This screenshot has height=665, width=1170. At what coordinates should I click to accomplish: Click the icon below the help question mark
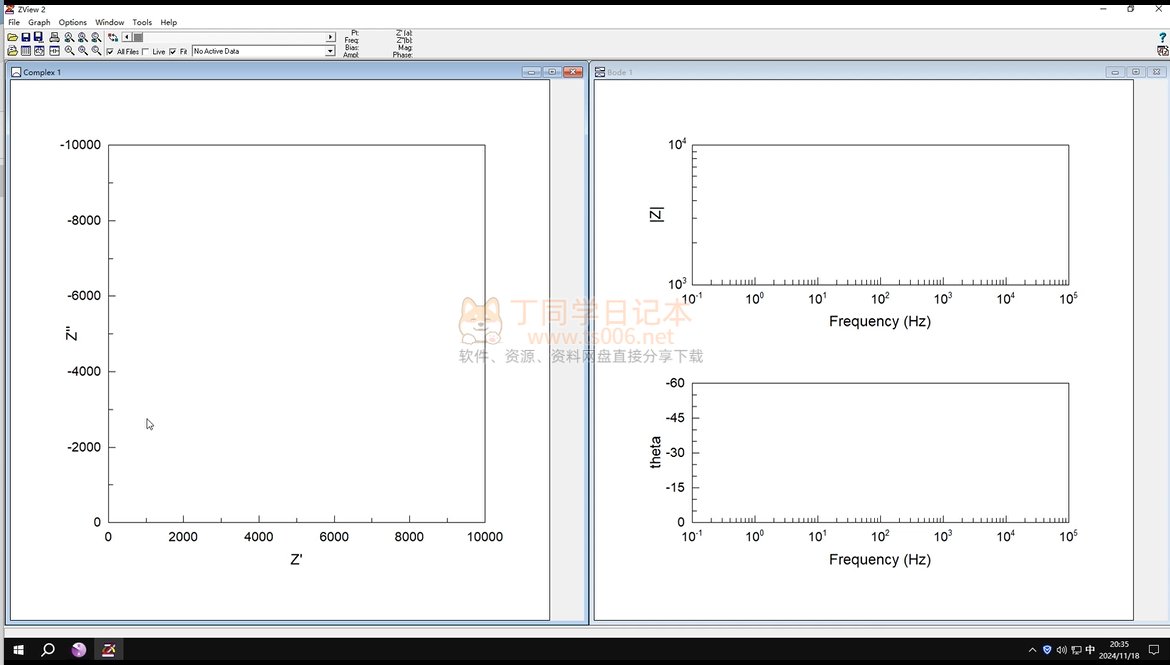[1163, 51]
